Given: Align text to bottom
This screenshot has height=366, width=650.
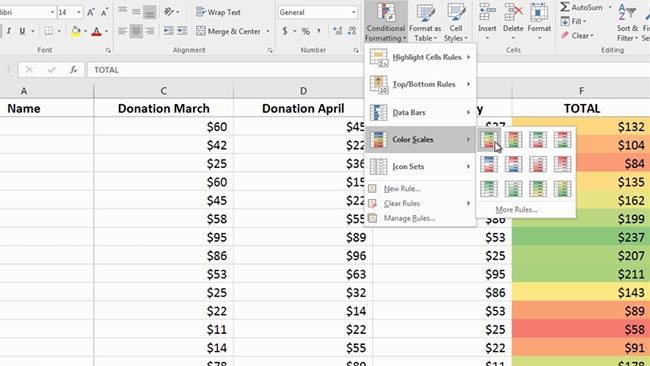Looking at the screenshot, I should tap(150, 12).
